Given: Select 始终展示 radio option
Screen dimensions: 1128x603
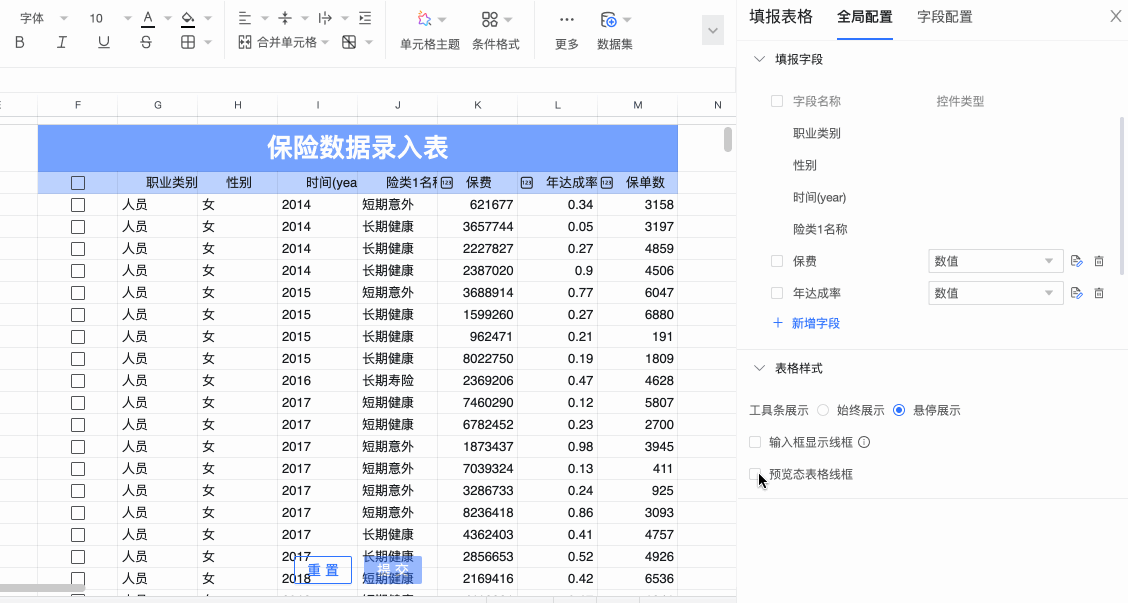Looking at the screenshot, I should coord(822,410).
